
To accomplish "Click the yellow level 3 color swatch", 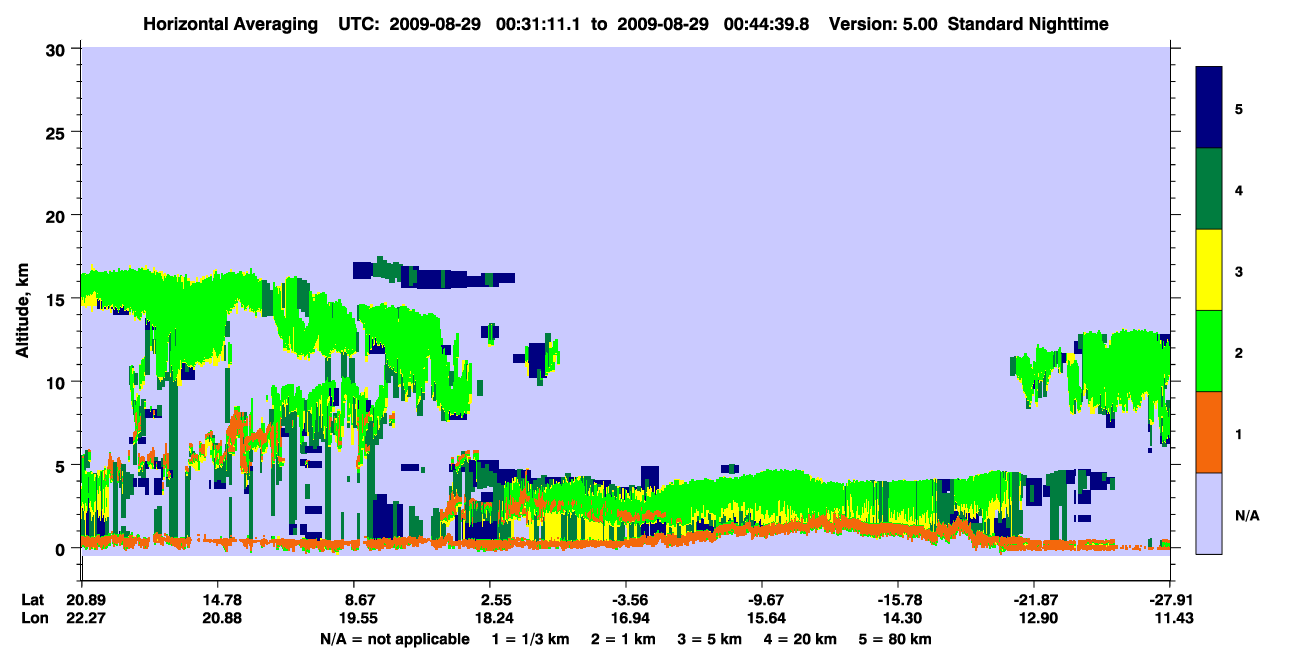I will pos(1209,270).
